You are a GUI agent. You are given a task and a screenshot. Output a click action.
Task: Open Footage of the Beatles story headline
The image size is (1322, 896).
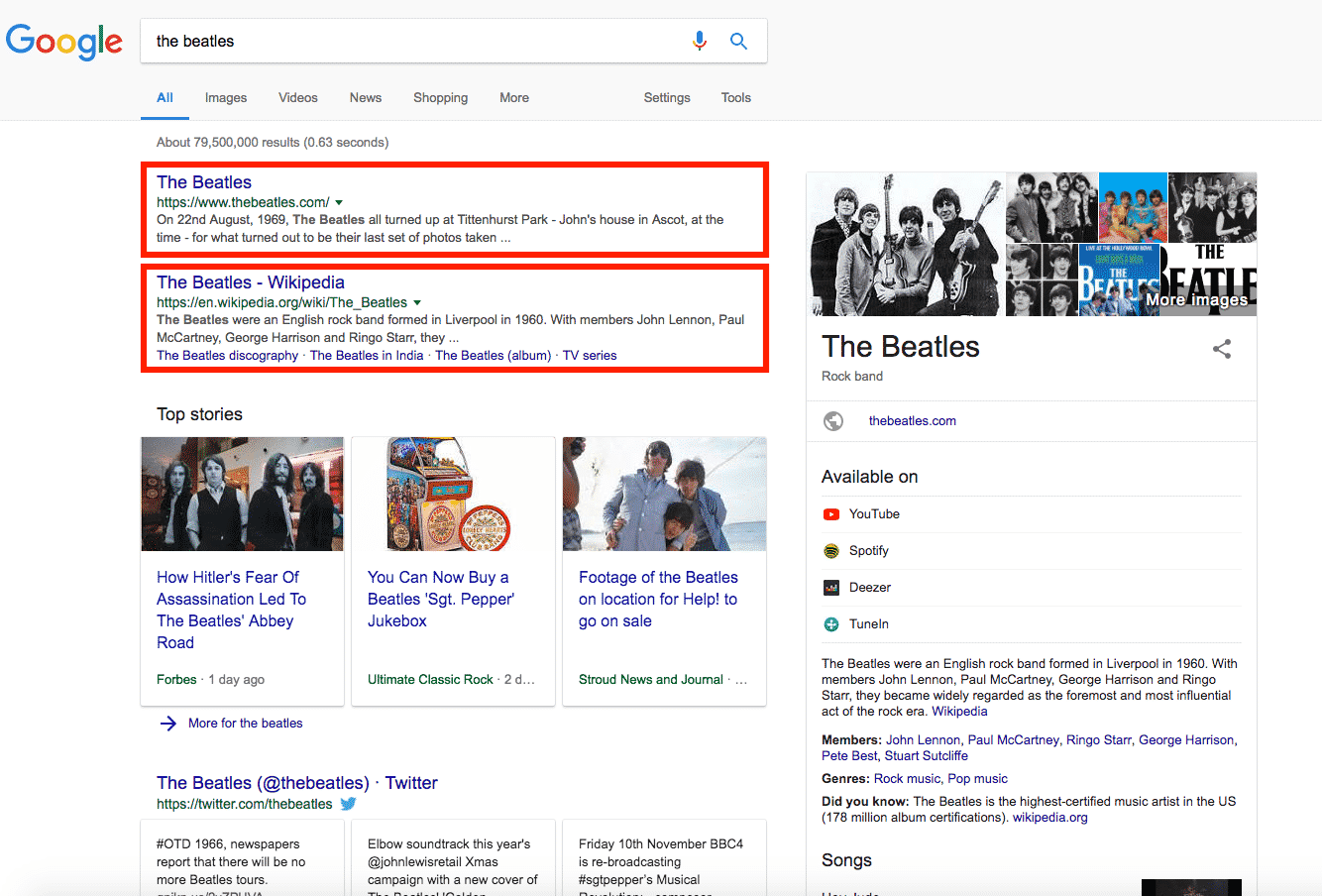658,599
